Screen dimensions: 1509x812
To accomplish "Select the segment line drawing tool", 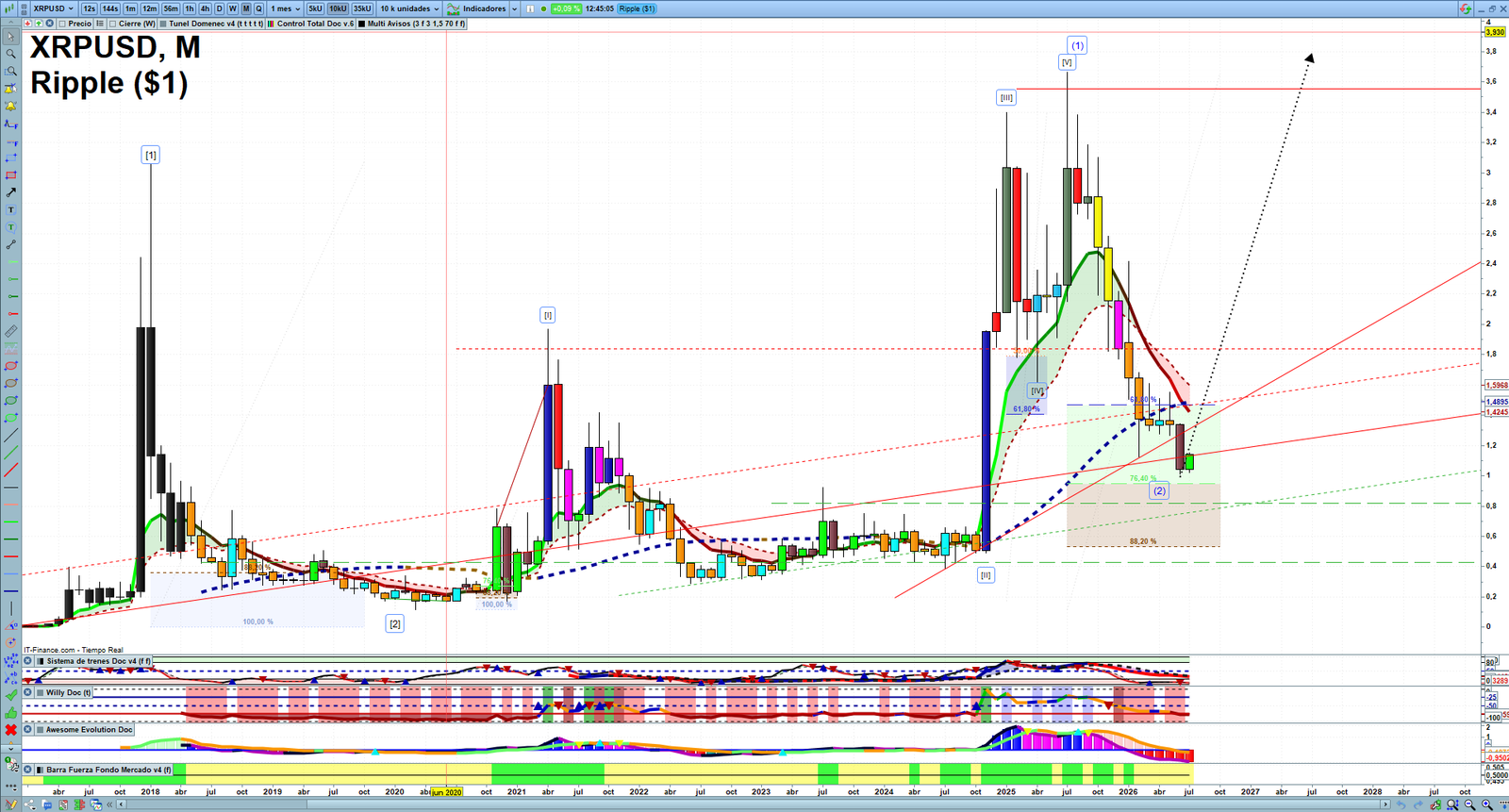I will tap(11, 244).
